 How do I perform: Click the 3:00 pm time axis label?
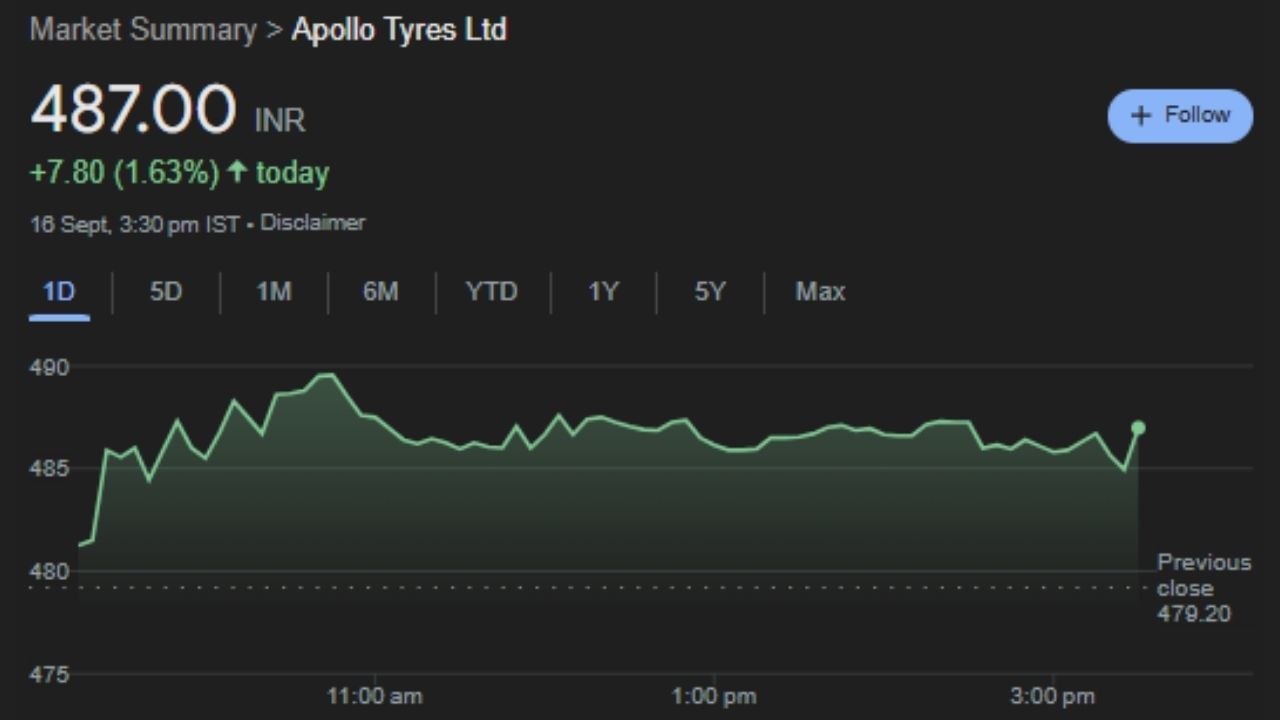pos(1052,696)
